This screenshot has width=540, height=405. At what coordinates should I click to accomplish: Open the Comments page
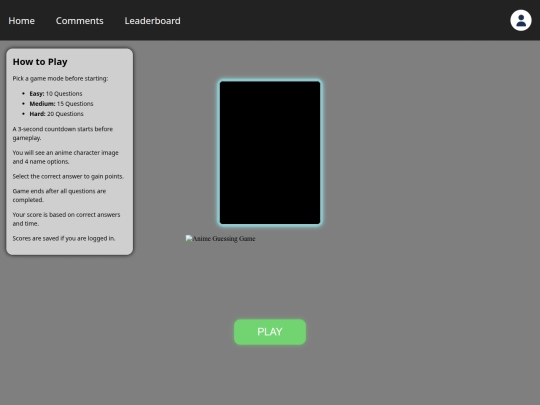(x=80, y=21)
